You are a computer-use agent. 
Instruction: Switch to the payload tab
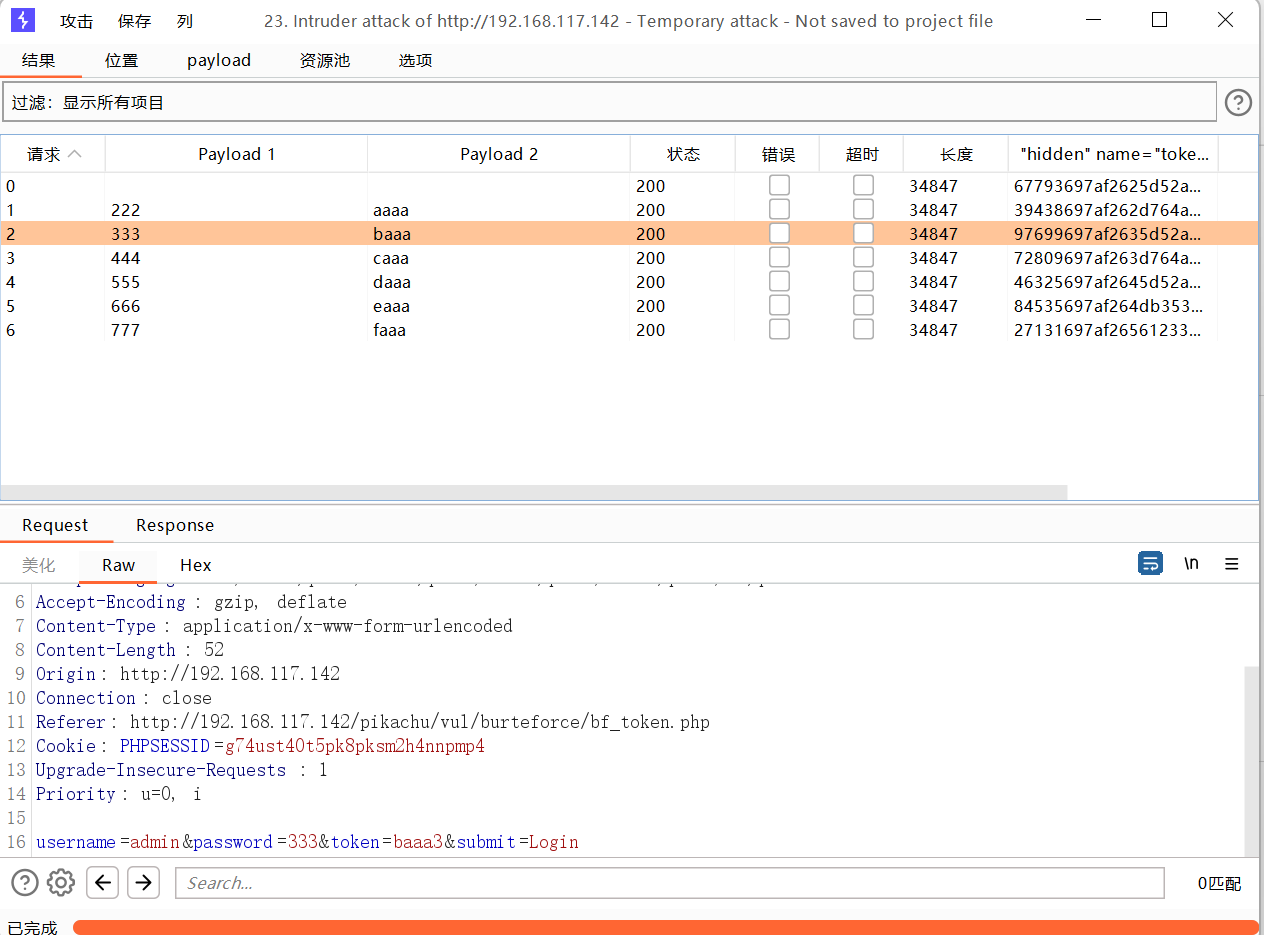click(x=219, y=60)
